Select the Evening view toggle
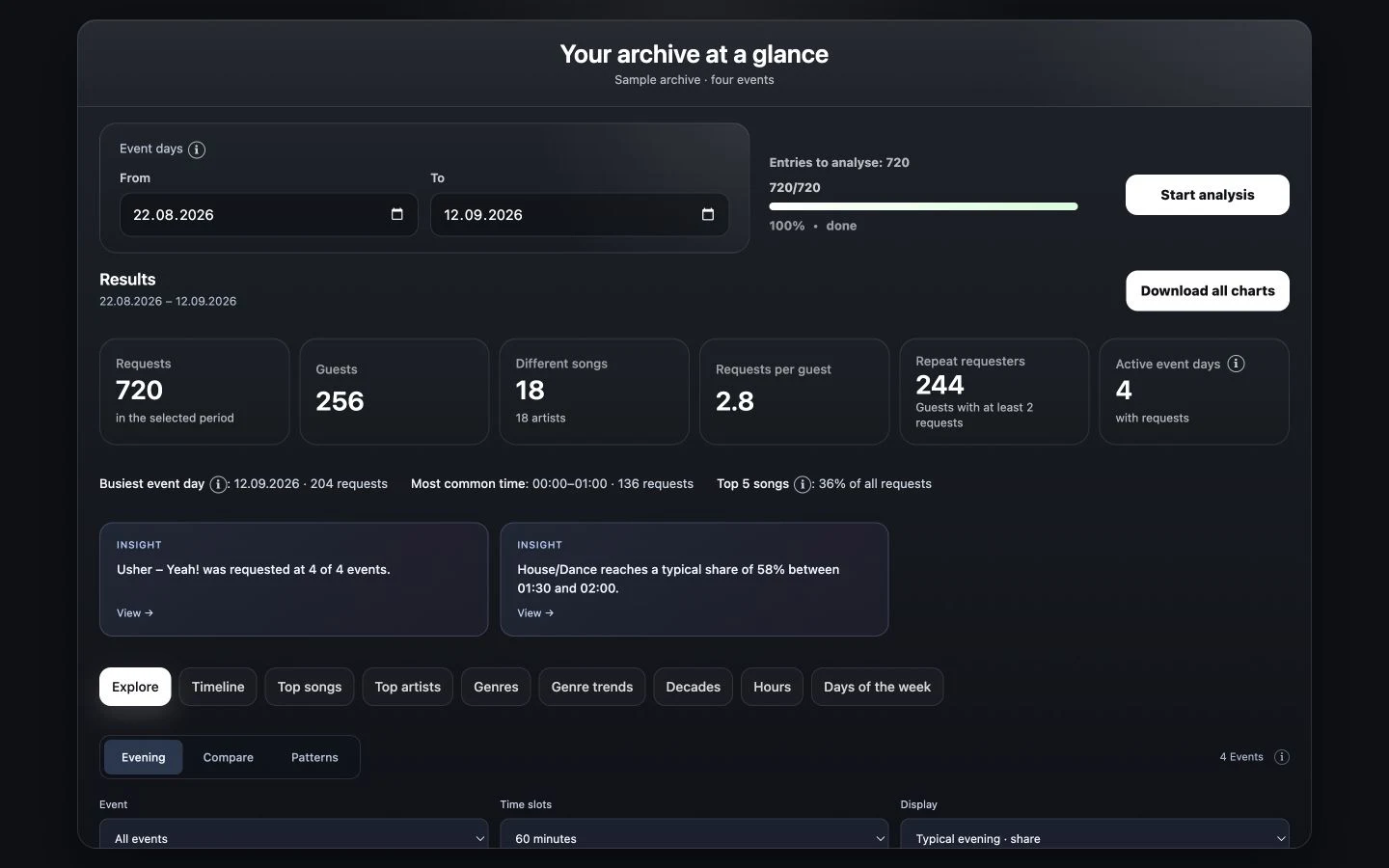 click(x=143, y=757)
